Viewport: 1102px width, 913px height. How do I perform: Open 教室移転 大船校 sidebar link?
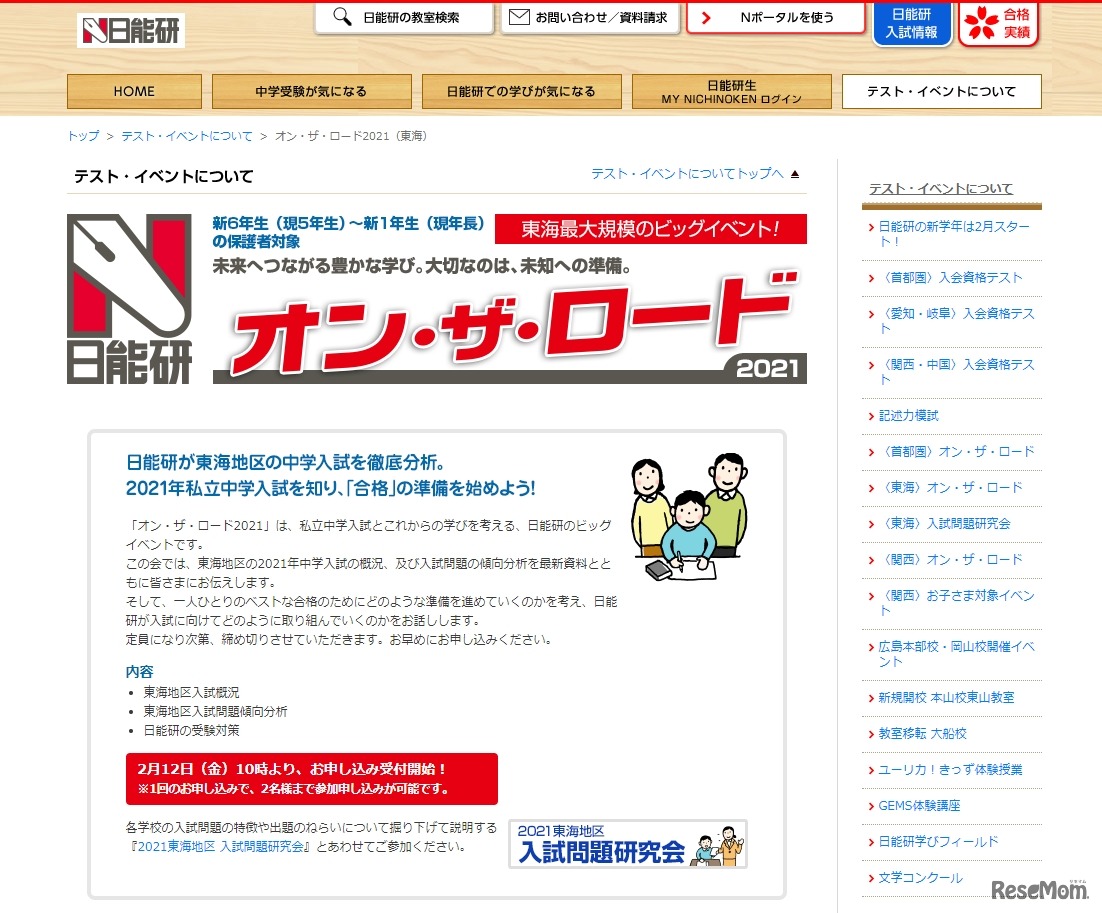pyautogui.click(x=923, y=733)
